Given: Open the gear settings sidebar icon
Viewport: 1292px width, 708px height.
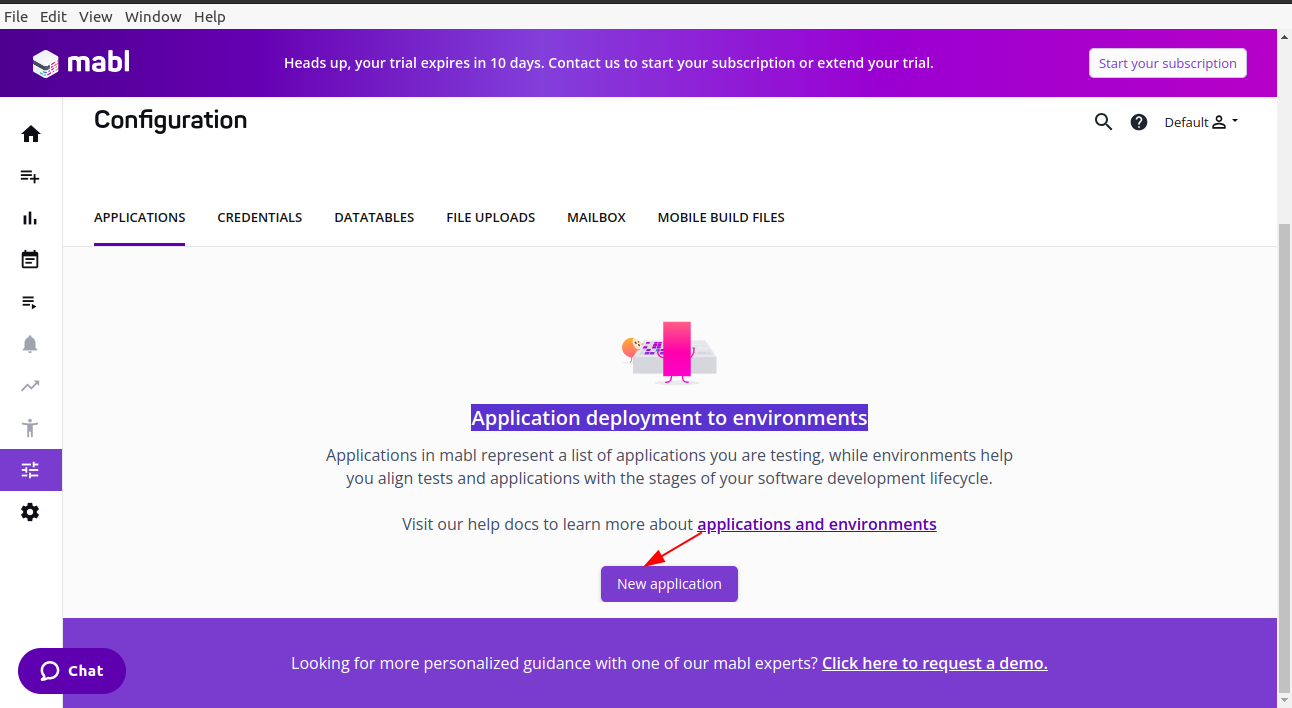Looking at the screenshot, I should pyautogui.click(x=30, y=512).
